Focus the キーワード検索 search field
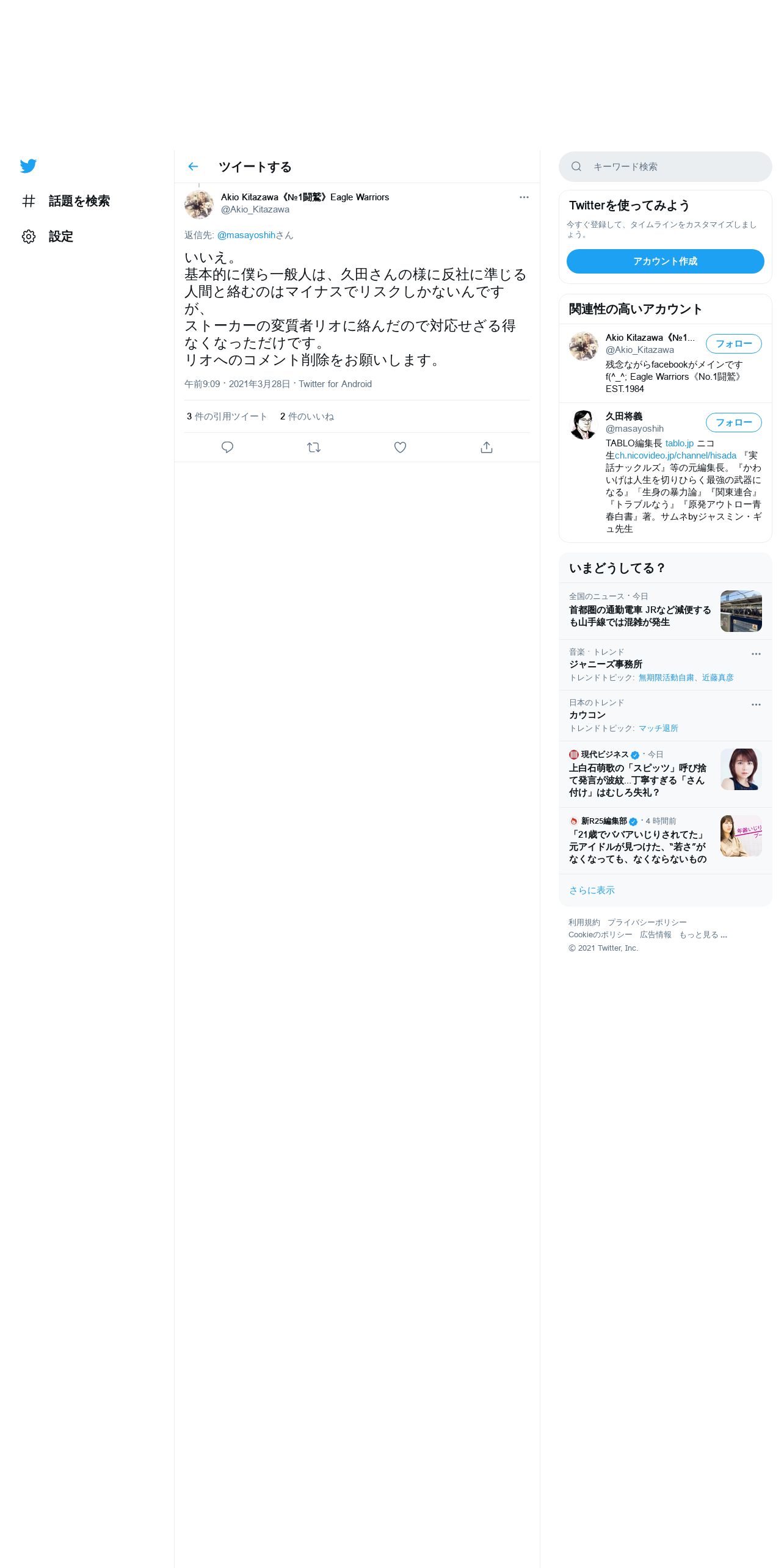The width and height of the screenshot is (784, 1568). pyautogui.click(x=665, y=167)
